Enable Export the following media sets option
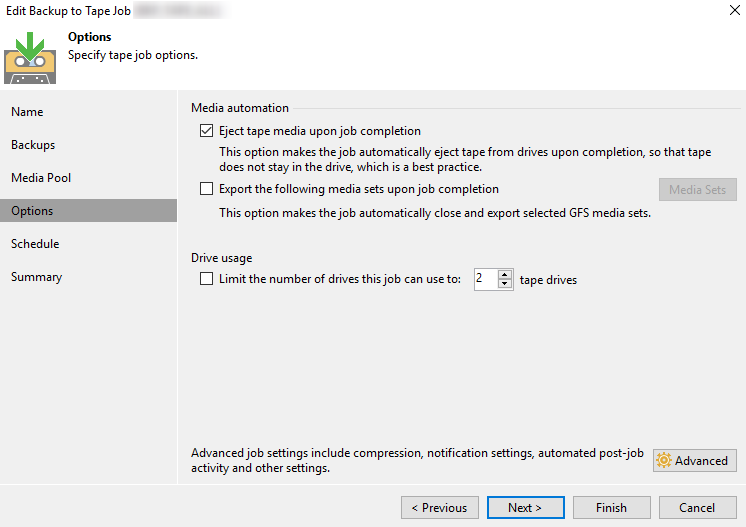Image resolution: width=746 pixels, height=527 pixels. pos(207,189)
